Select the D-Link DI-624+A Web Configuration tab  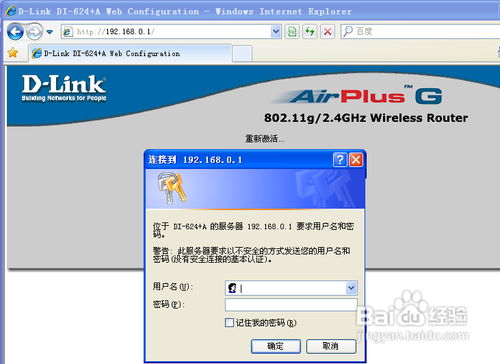(130, 53)
